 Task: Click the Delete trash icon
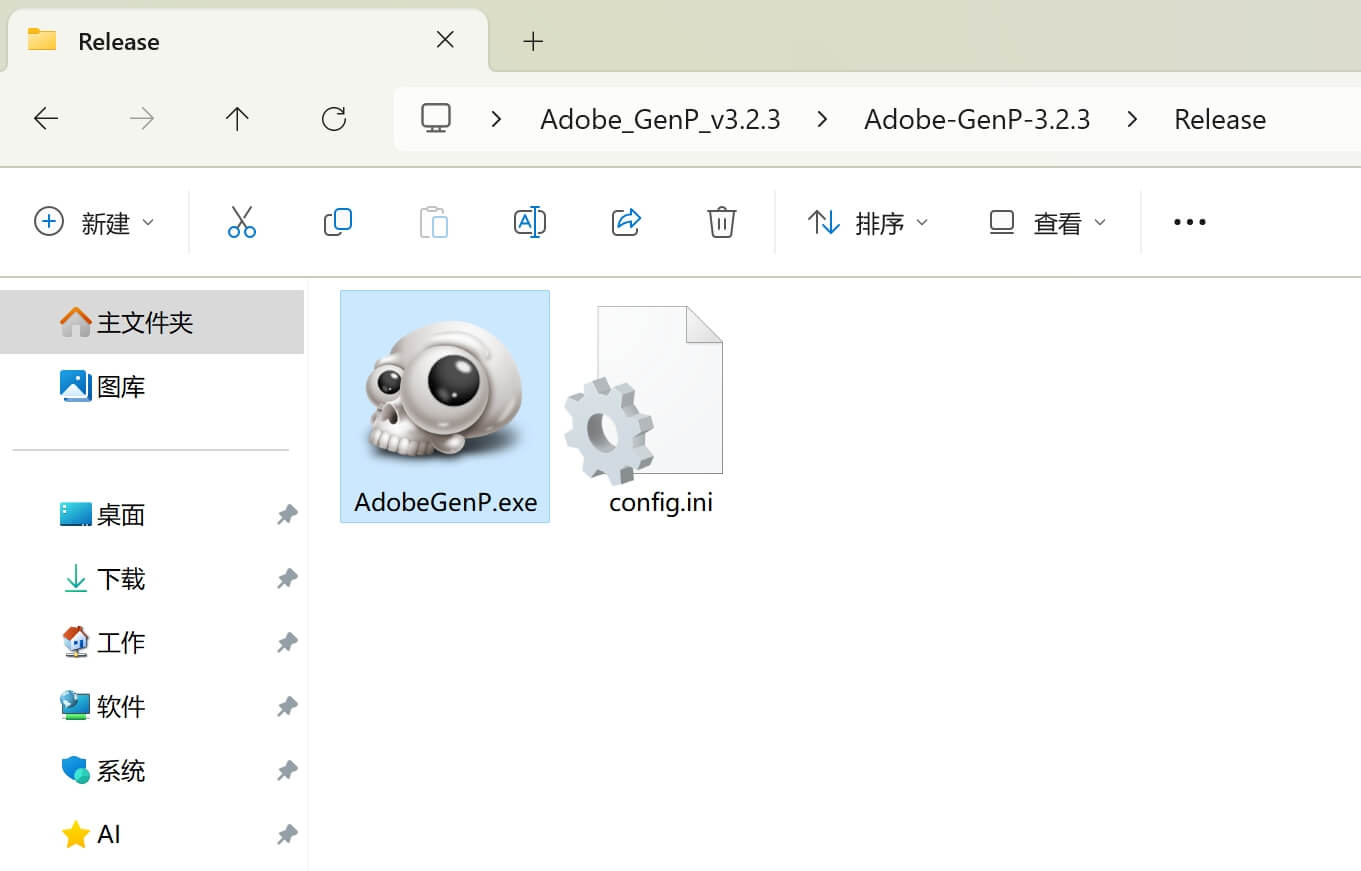coord(721,222)
